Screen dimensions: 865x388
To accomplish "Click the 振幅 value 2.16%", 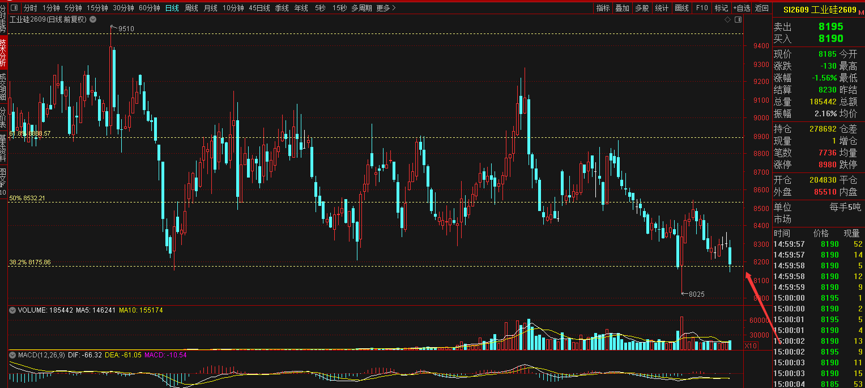I will (x=826, y=113).
